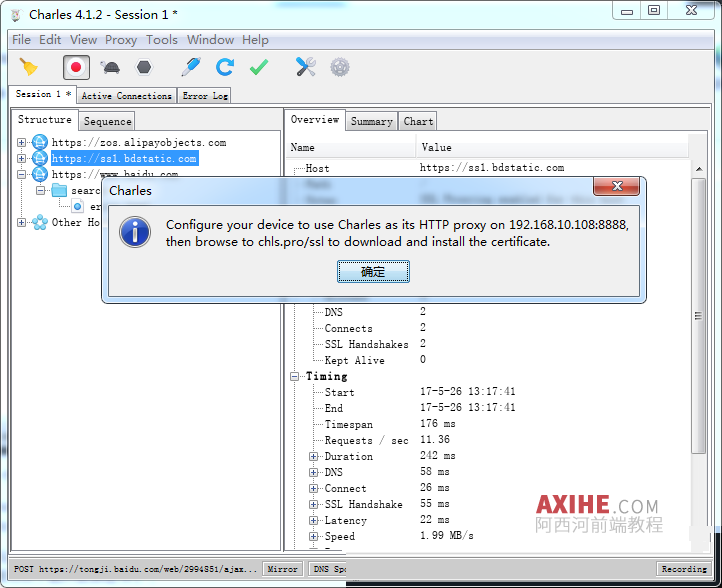
Task: Close the Charles info dialog
Action: (617, 186)
